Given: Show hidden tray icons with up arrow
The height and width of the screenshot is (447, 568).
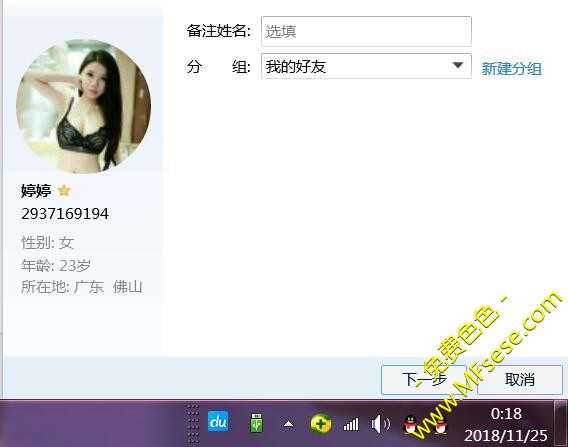Looking at the screenshot, I should (288, 423).
